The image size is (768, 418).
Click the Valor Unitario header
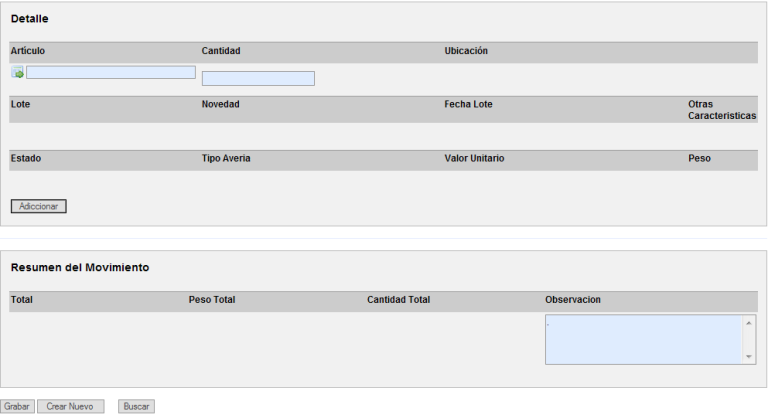pyautogui.click(x=474, y=159)
